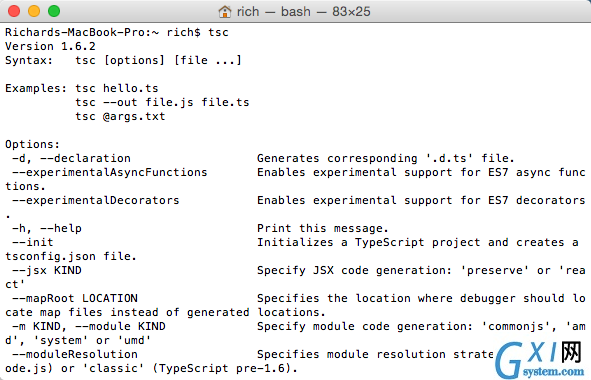Click the green zoom window button
The image size is (591, 380).
(x=54, y=11)
